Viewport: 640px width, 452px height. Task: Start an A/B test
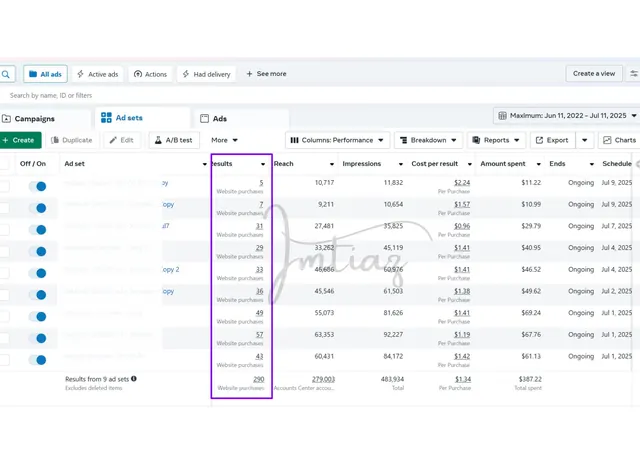[x=173, y=140]
